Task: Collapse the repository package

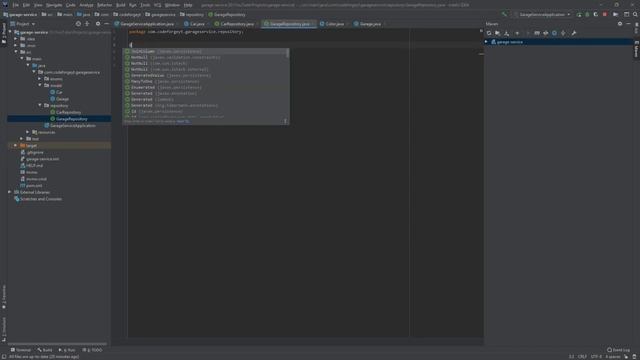Action: 40,105
